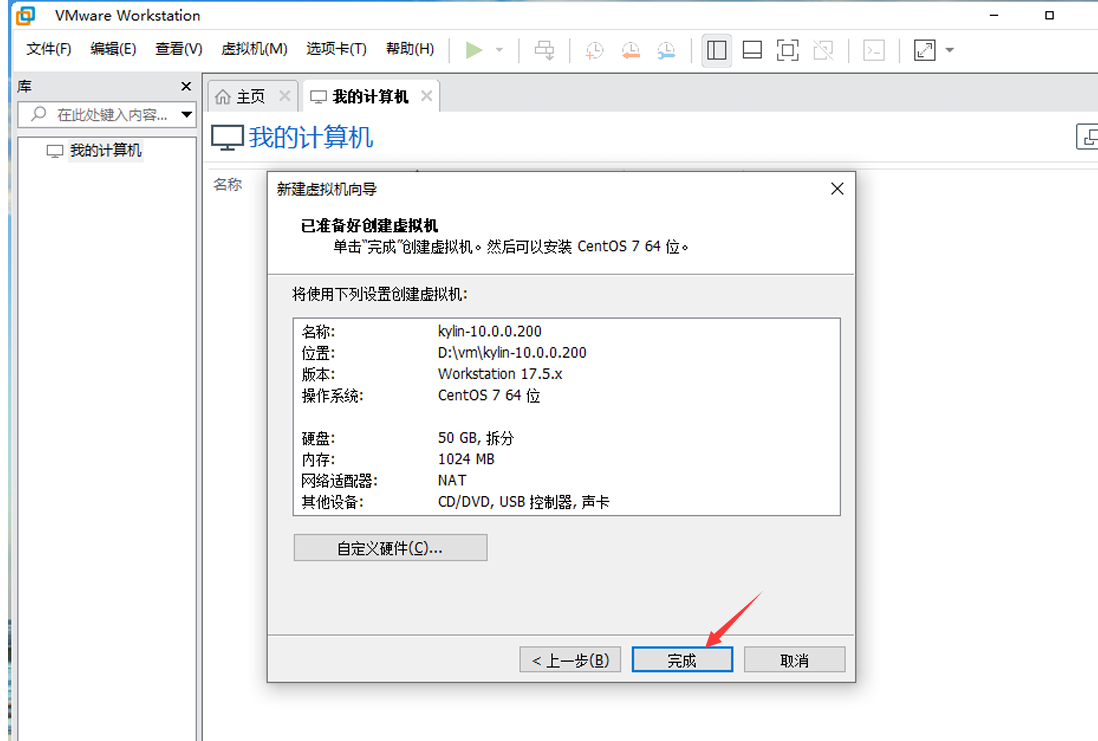Image resolution: width=1098 pixels, height=741 pixels.
Task: Enter full screen mode icon
Action: tap(788, 50)
